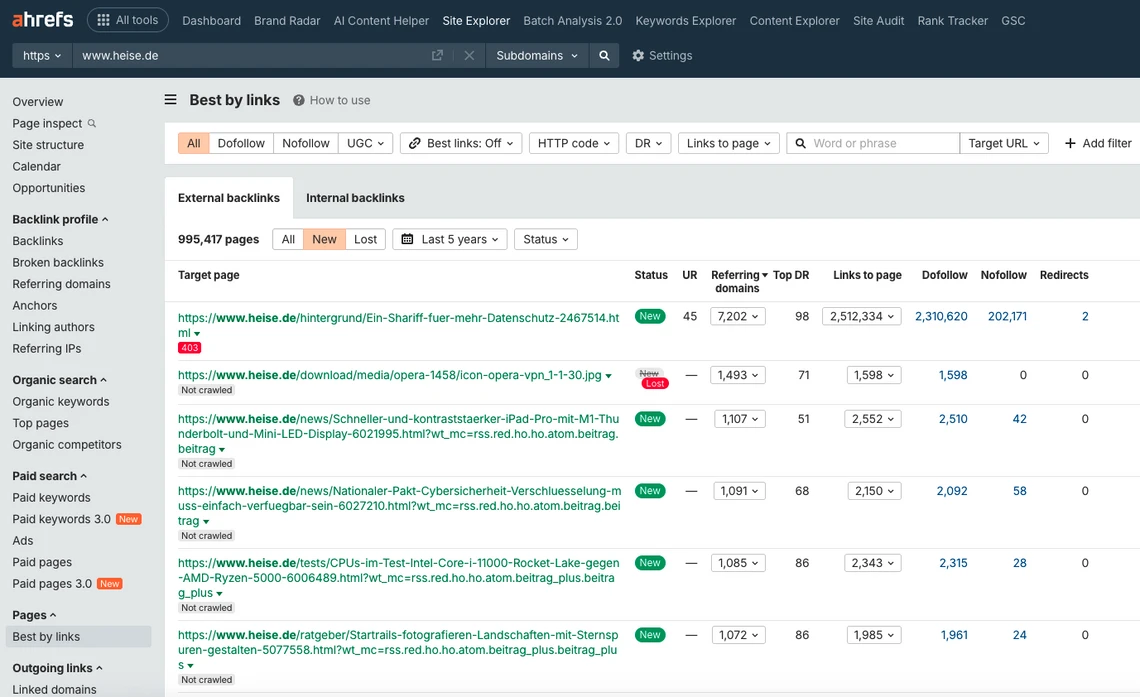Filter backlinks by Dofollow only
1140x697 pixels.
[240, 142]
